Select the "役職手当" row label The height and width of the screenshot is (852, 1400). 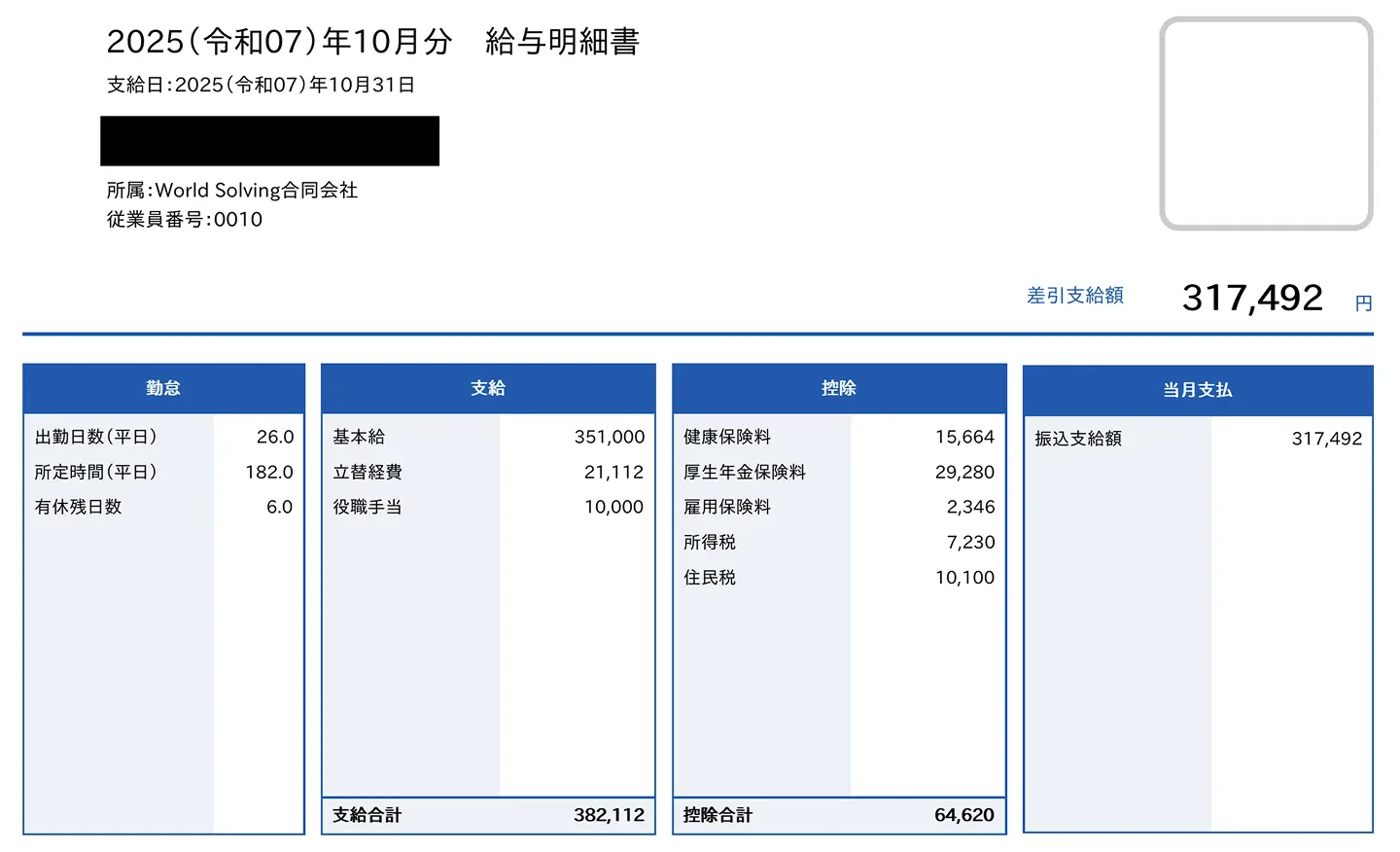click(x=367, y=507)
